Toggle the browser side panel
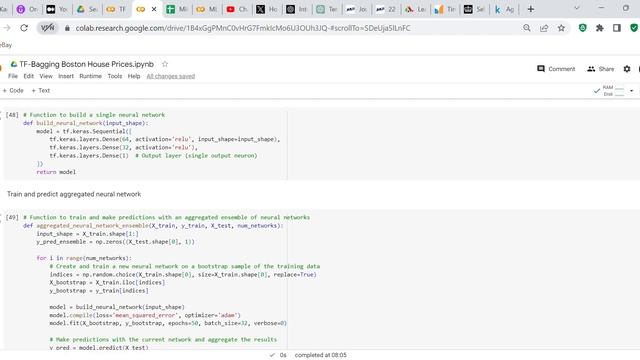This screenshot has width=640, height=360. 617,28
